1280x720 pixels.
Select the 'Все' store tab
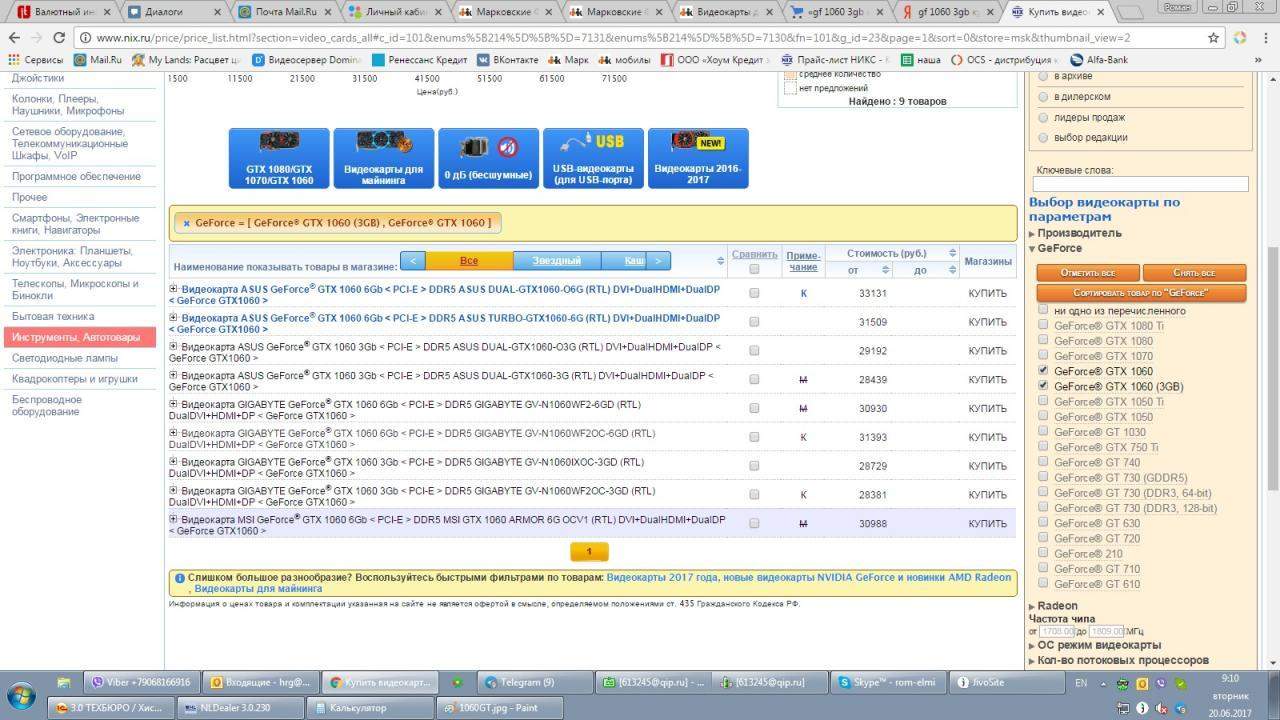(469, 260)
